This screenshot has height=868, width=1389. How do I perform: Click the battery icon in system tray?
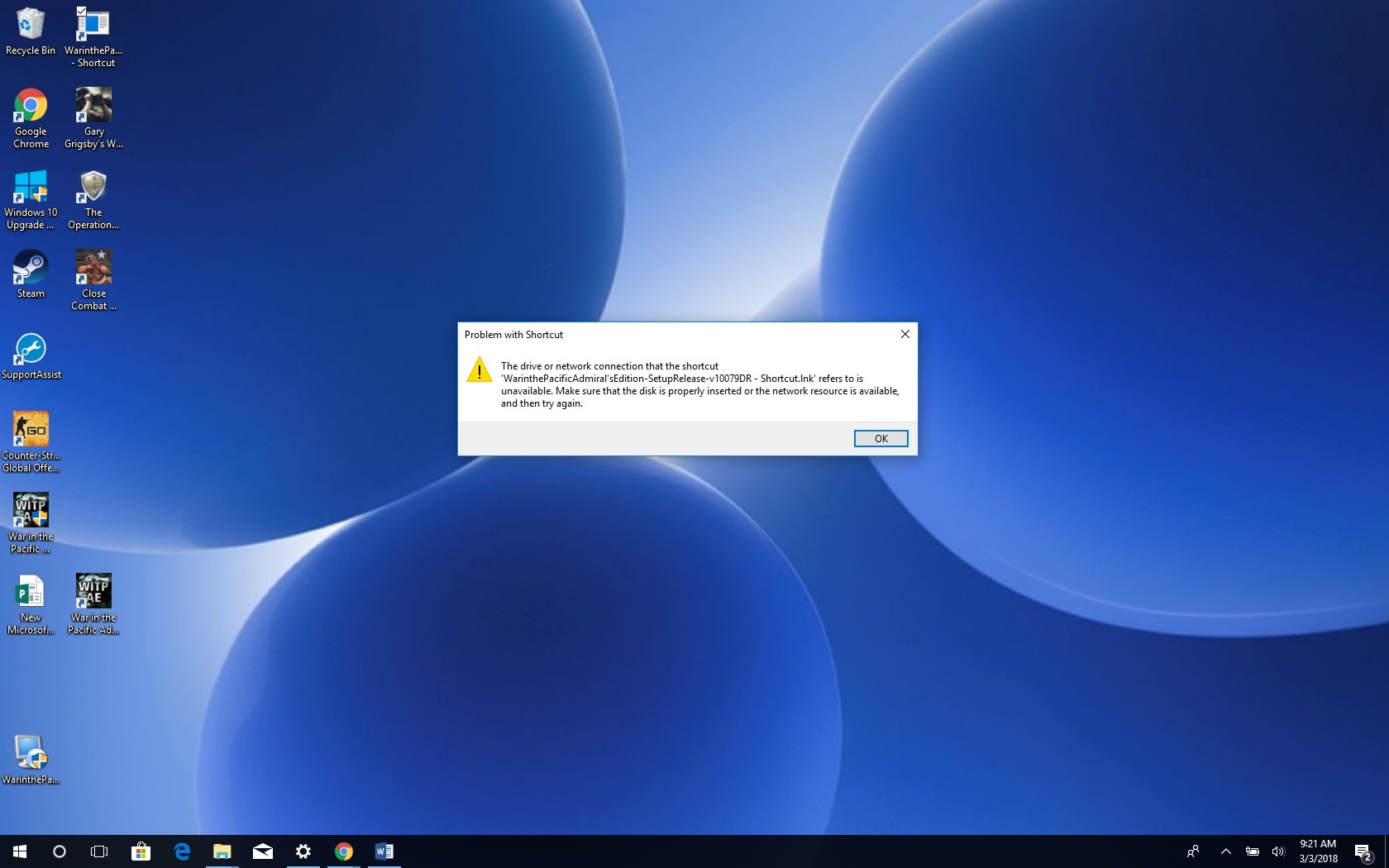tap(1252, 851)
